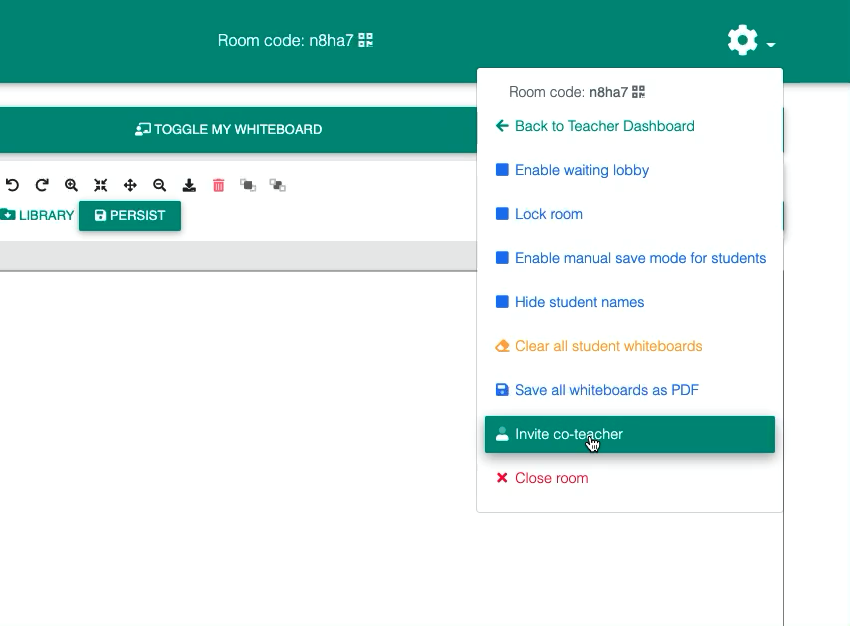The image size is (850, 626).
Task: Clear all student whiteboards
Action: click(598, 346)
